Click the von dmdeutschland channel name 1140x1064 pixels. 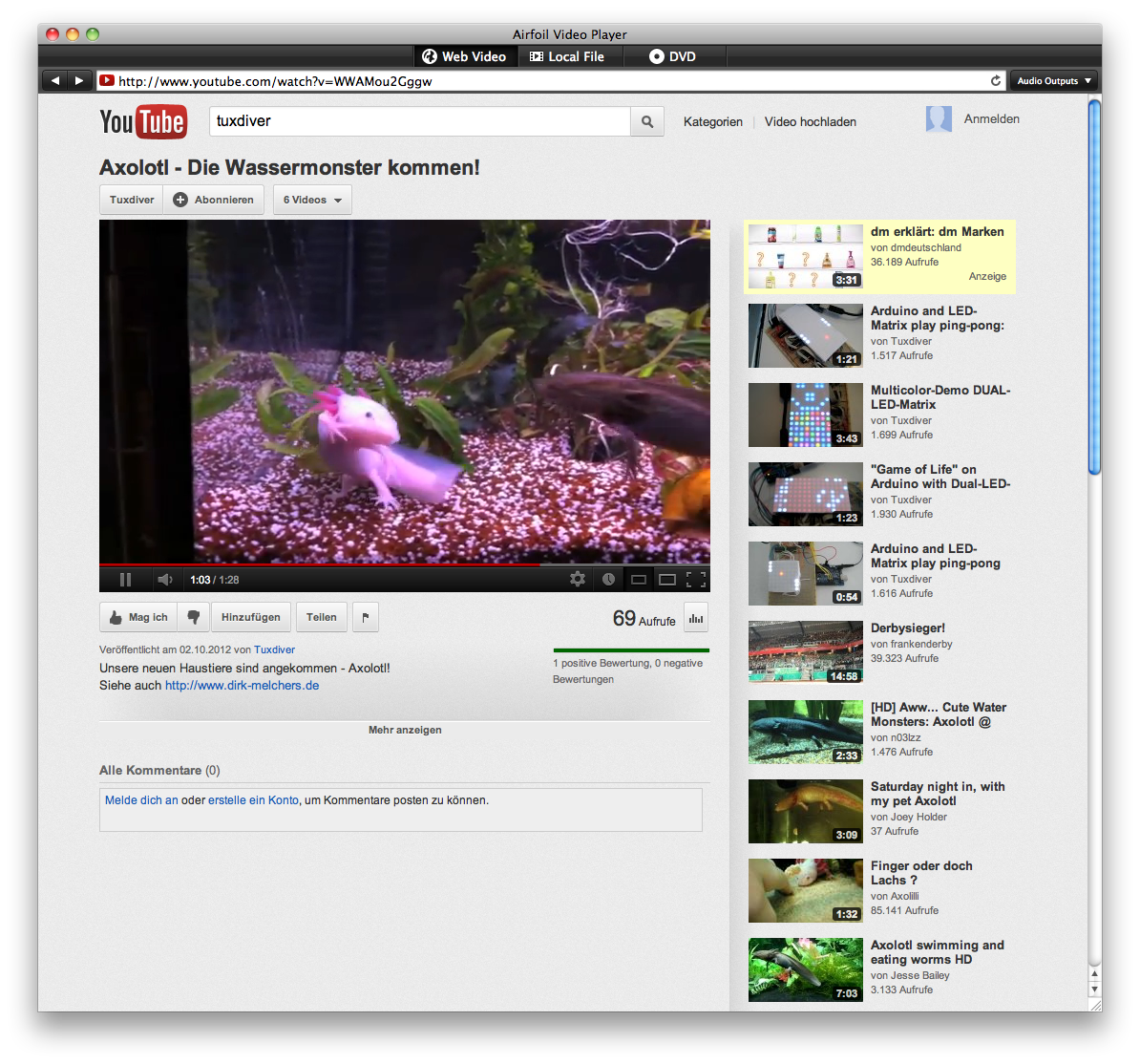(x=916, y=248)
